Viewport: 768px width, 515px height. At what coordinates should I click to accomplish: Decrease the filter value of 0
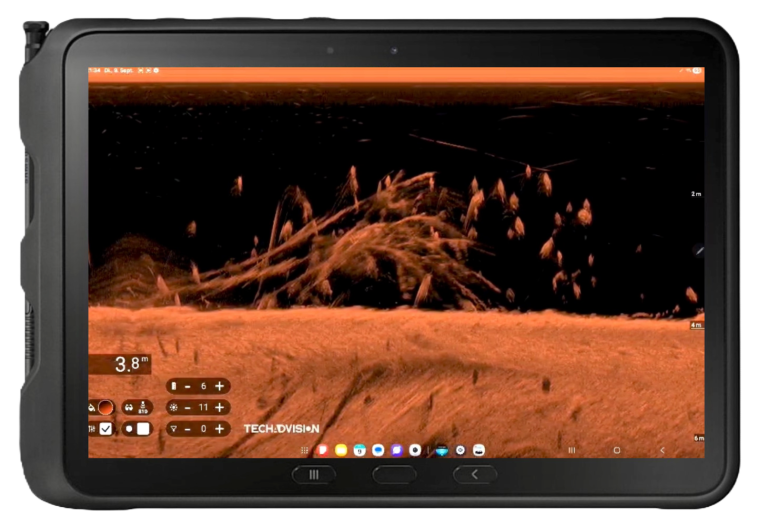pos(187,428)
